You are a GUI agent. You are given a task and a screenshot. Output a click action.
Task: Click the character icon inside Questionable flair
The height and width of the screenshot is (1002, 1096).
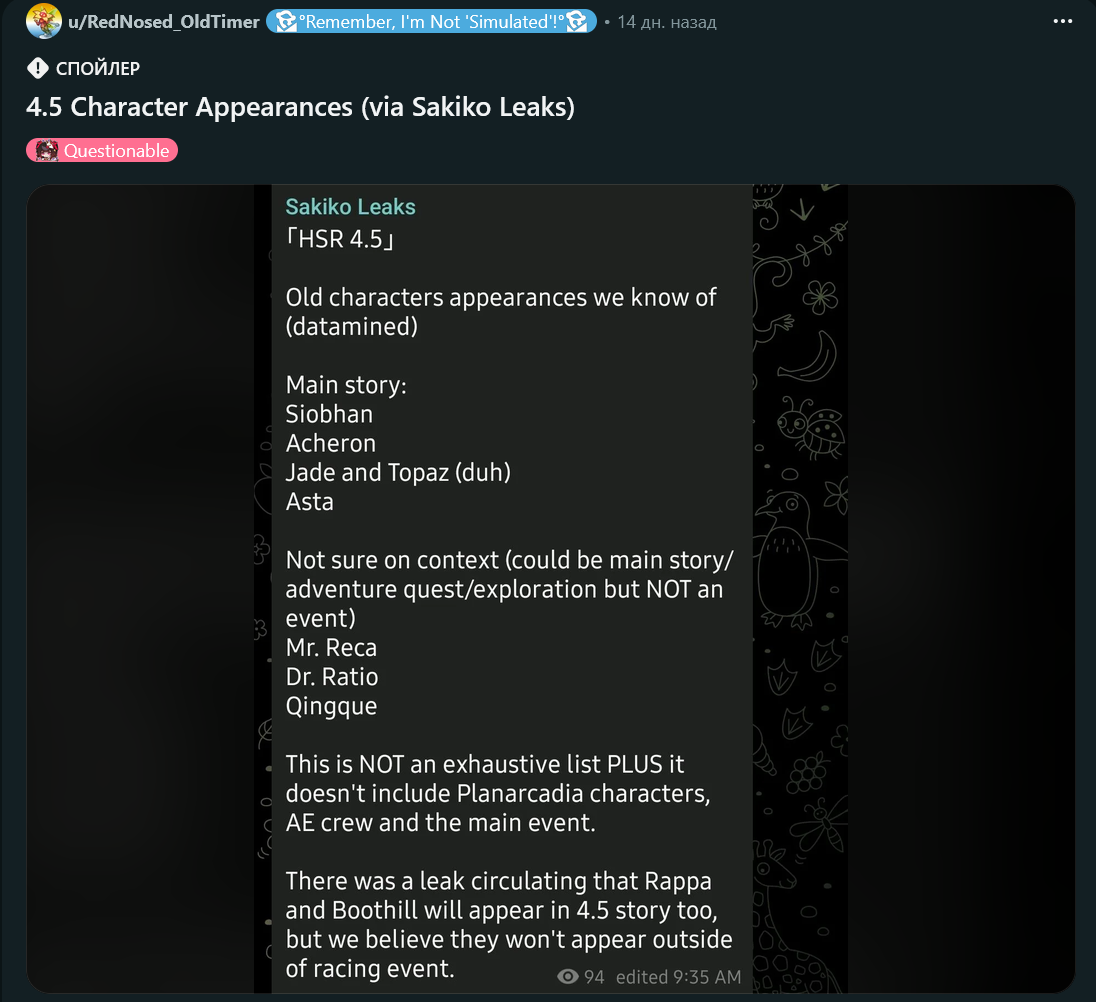tap(47, 150)
